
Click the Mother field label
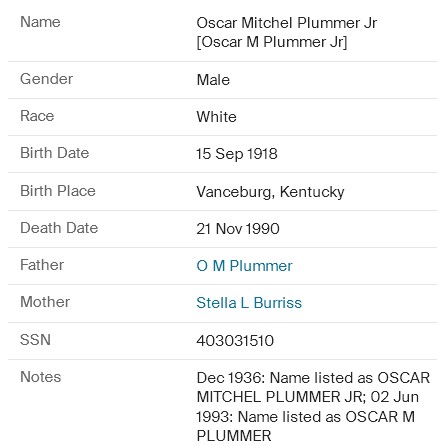[x=45, y=302]
